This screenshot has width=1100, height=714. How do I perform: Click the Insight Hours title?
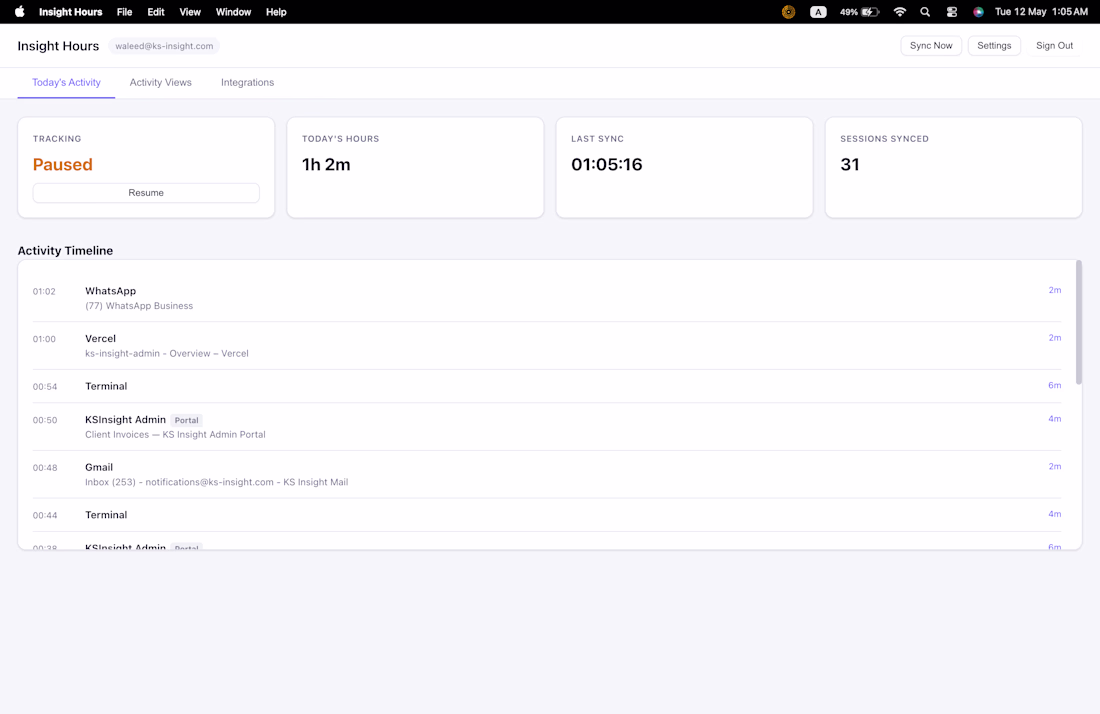pyautogui.click(x=58, y=46)
